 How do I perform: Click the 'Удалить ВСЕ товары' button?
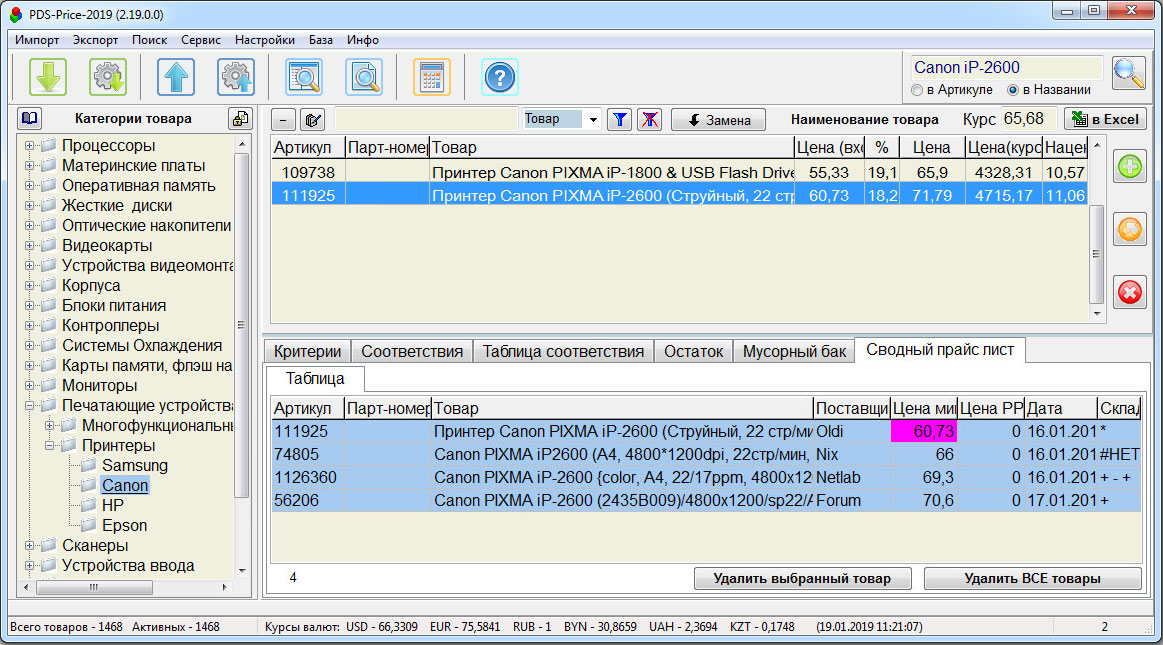1032,578
